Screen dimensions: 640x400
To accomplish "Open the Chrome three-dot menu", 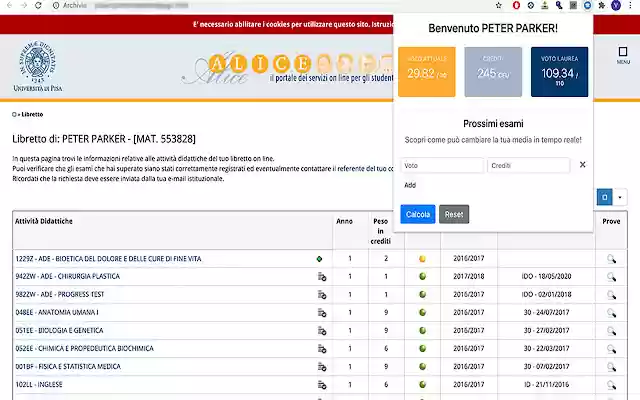I will pos(631,6).
